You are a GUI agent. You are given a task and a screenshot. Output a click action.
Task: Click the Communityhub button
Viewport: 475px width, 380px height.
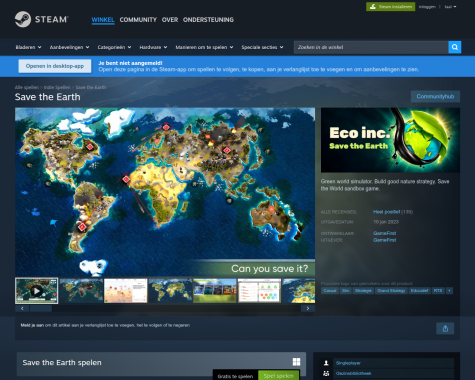click(x=435, y=97)
